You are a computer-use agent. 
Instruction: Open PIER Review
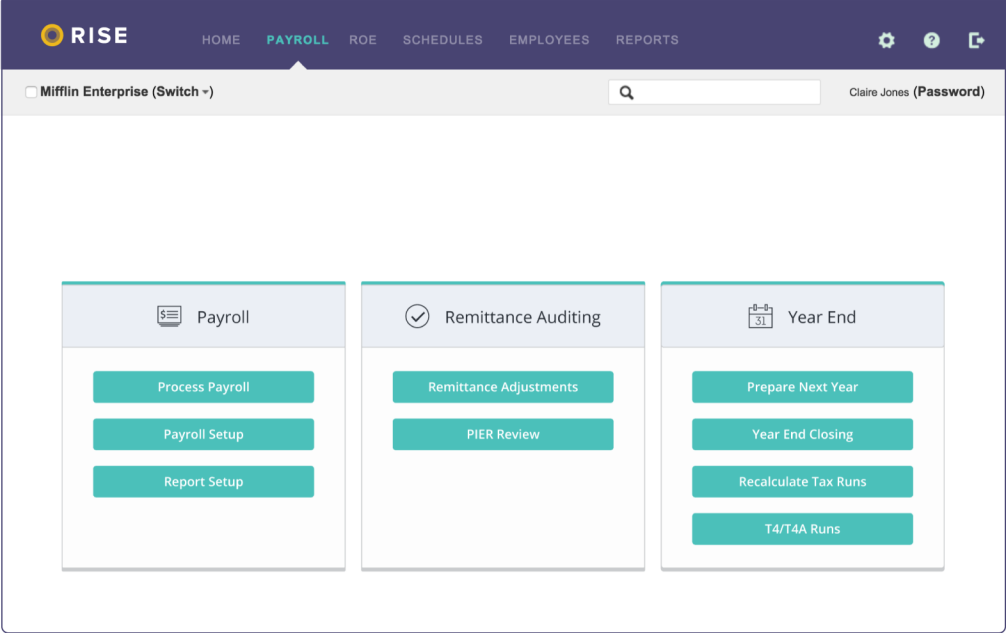(x=502, y=434)
